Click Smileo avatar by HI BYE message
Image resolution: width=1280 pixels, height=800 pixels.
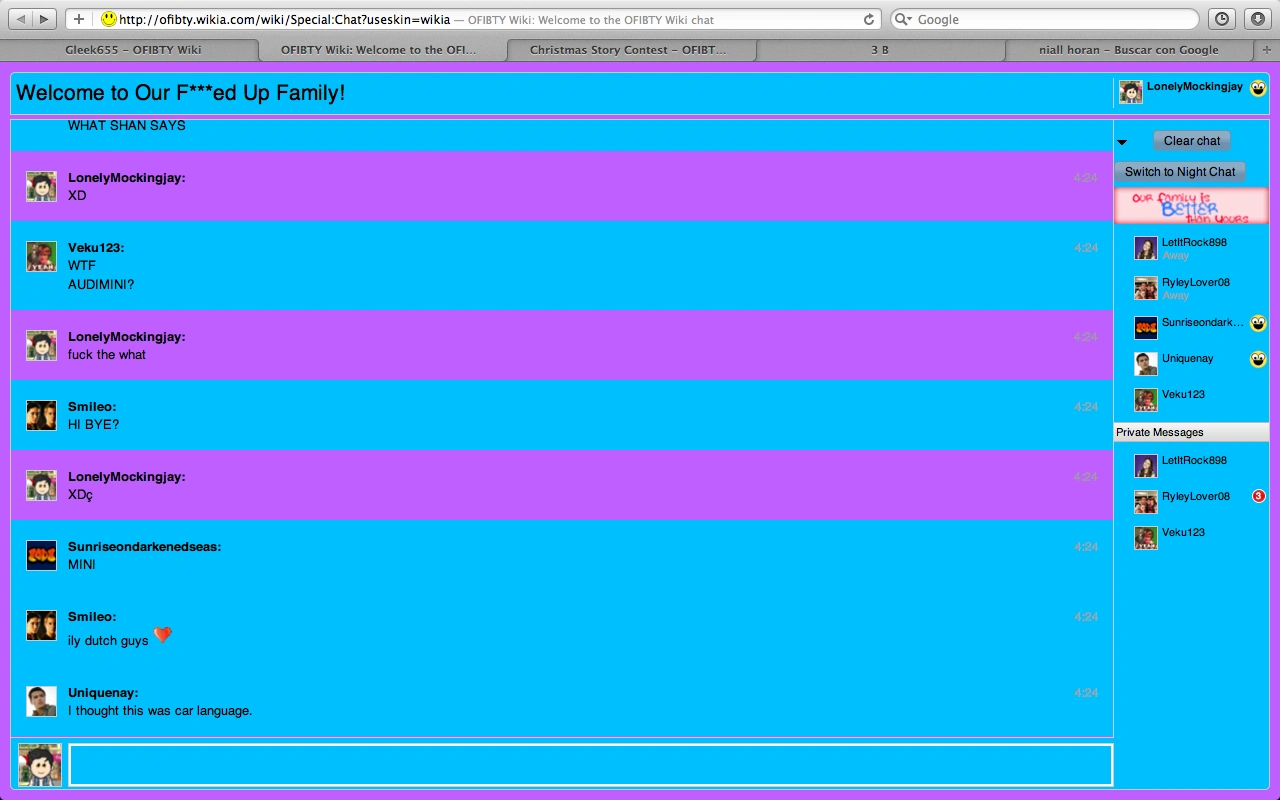pos(41,415)
